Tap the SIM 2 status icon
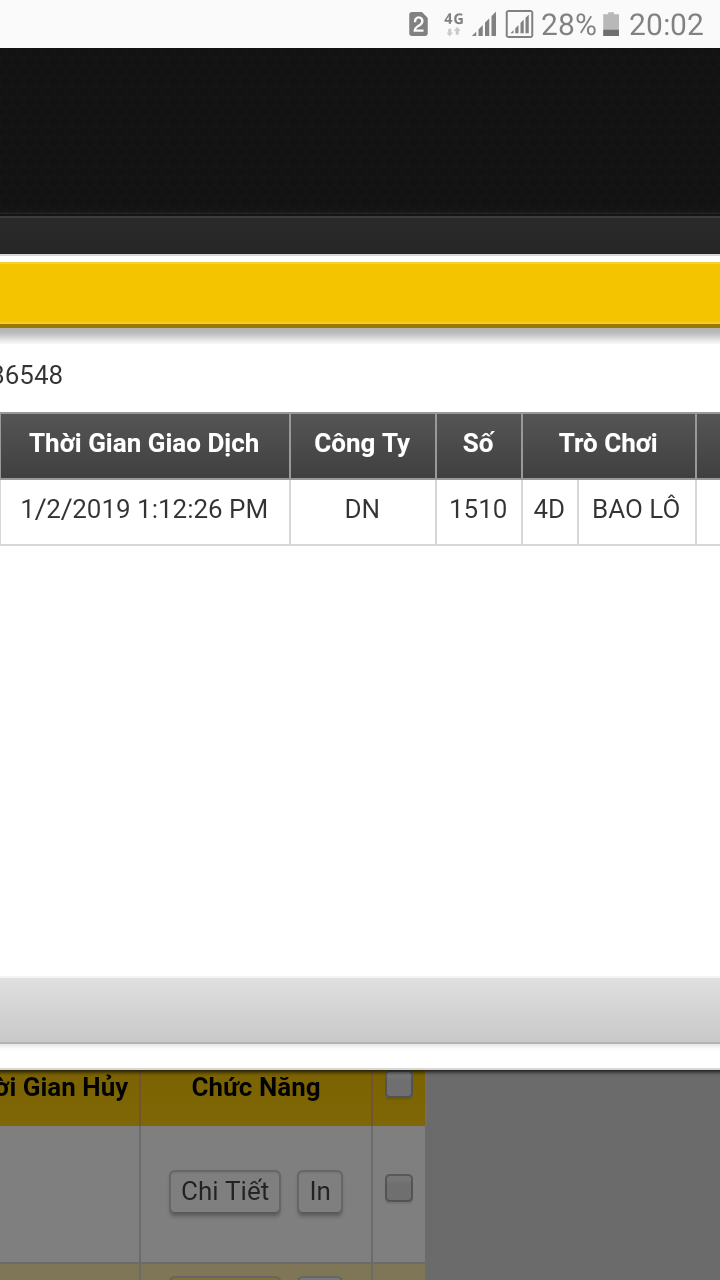 pos(419,24)
